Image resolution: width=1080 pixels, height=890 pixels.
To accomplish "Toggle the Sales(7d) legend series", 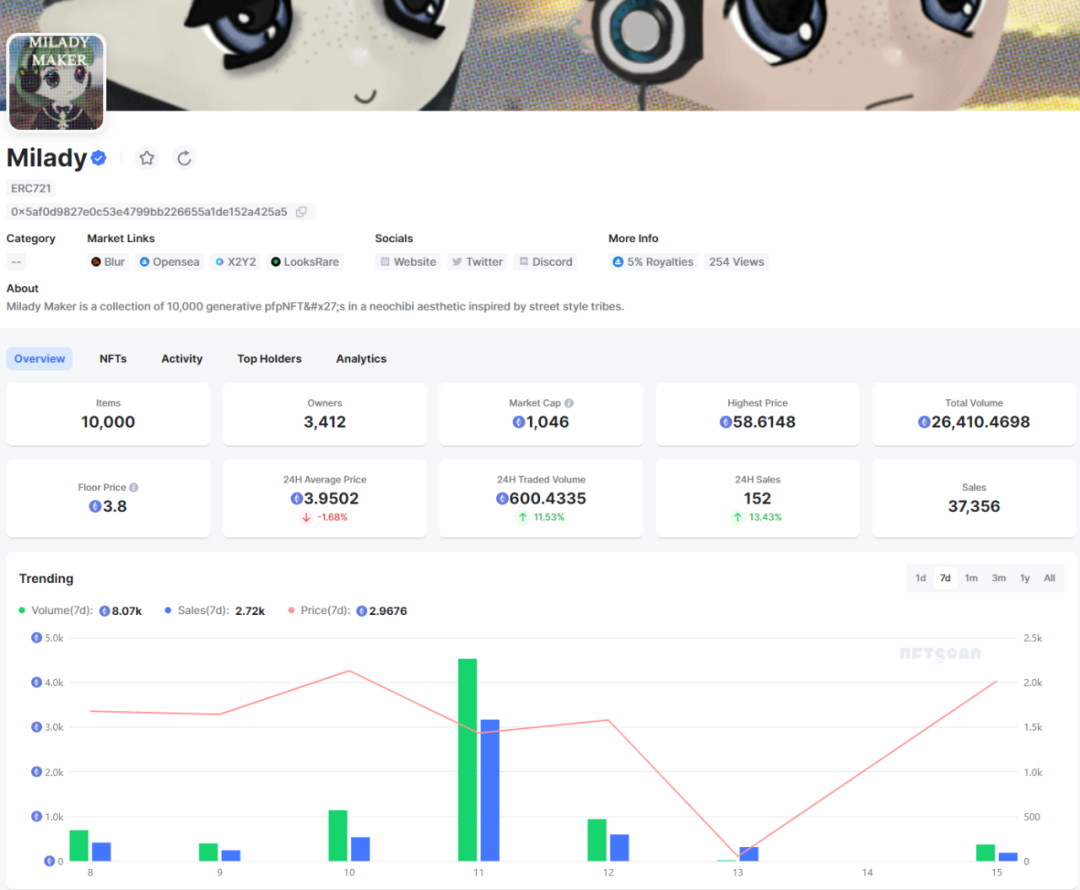I will (214, 611).
